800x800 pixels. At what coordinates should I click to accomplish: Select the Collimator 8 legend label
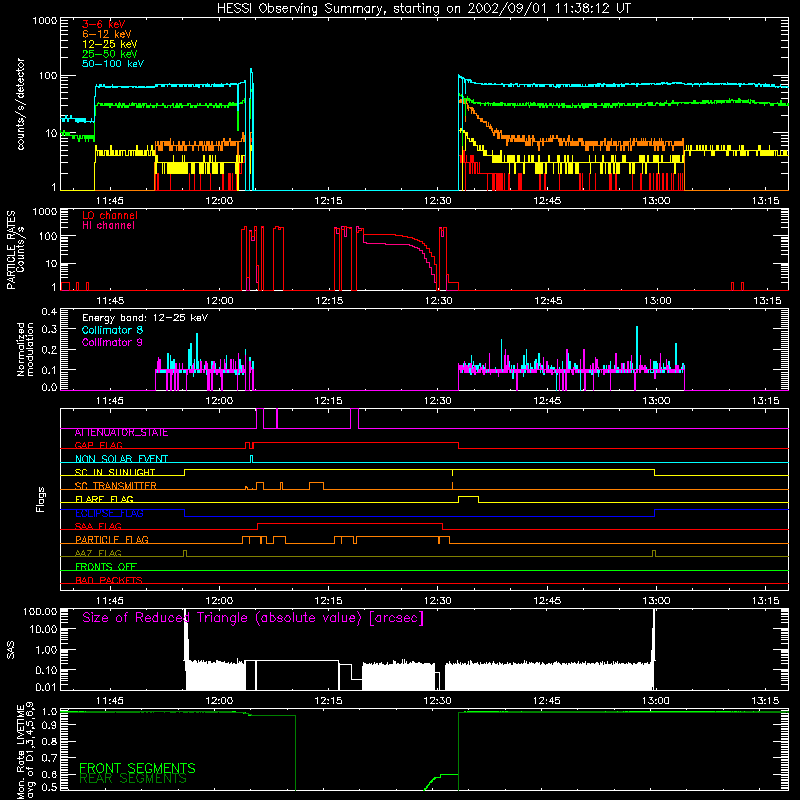[x=112, y=330]
